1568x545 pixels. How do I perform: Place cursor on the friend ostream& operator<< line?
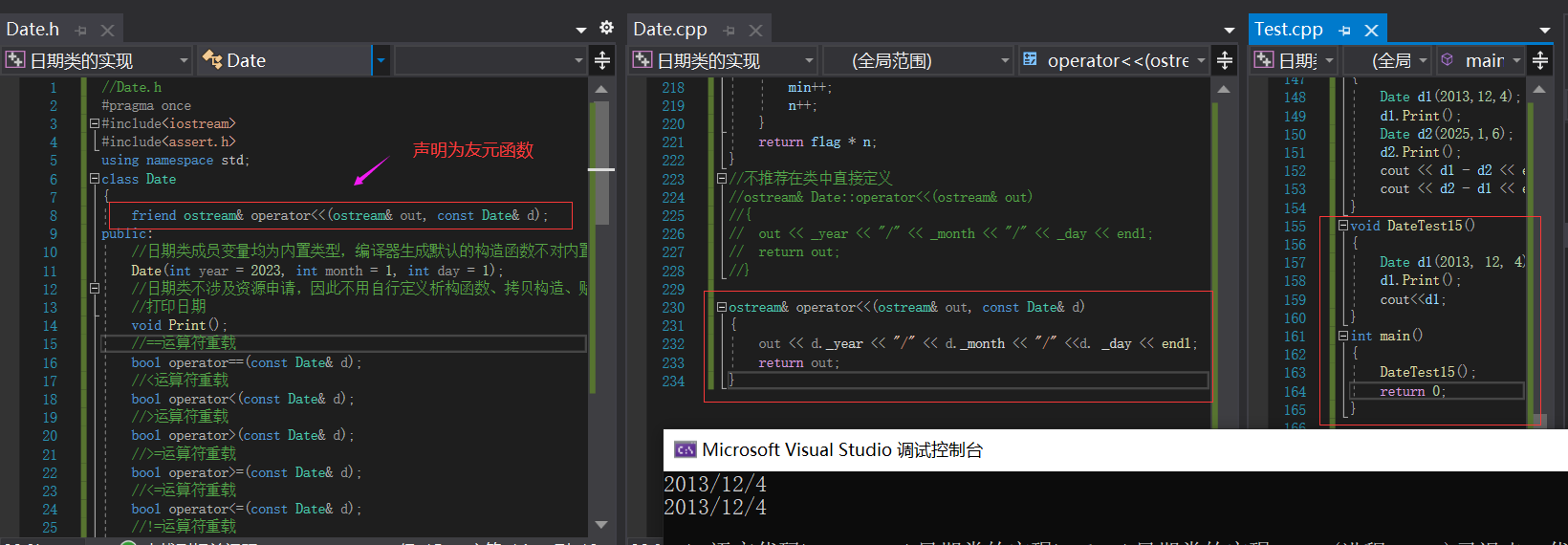(x=339, y=215)
